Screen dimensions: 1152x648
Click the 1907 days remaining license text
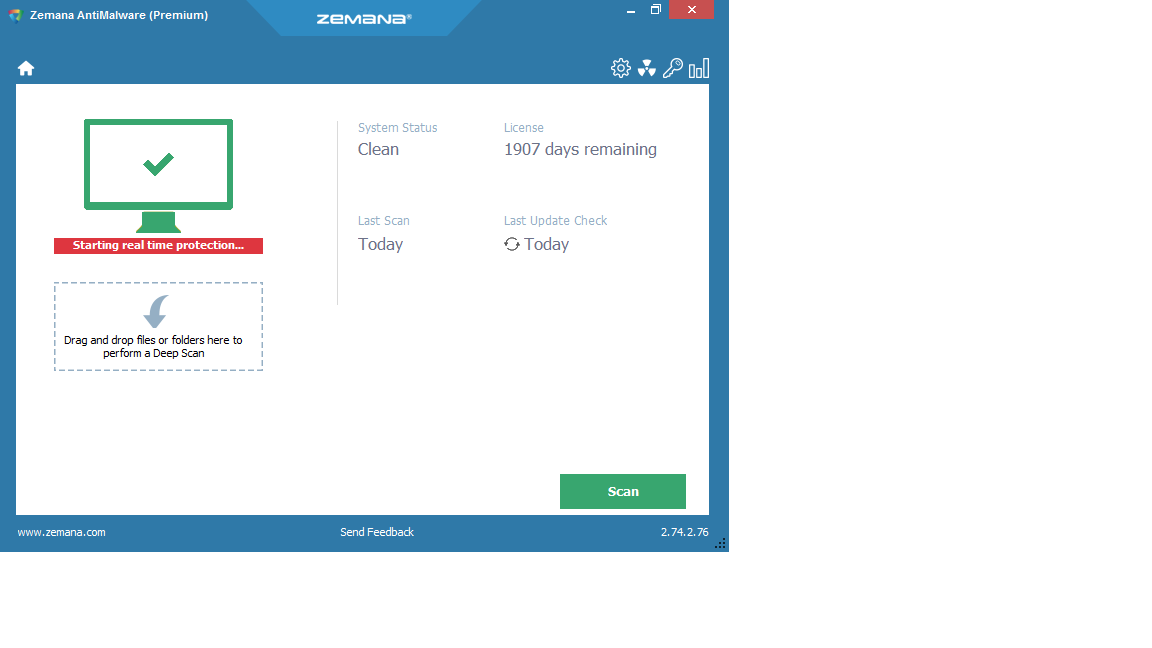pos(580,149)
